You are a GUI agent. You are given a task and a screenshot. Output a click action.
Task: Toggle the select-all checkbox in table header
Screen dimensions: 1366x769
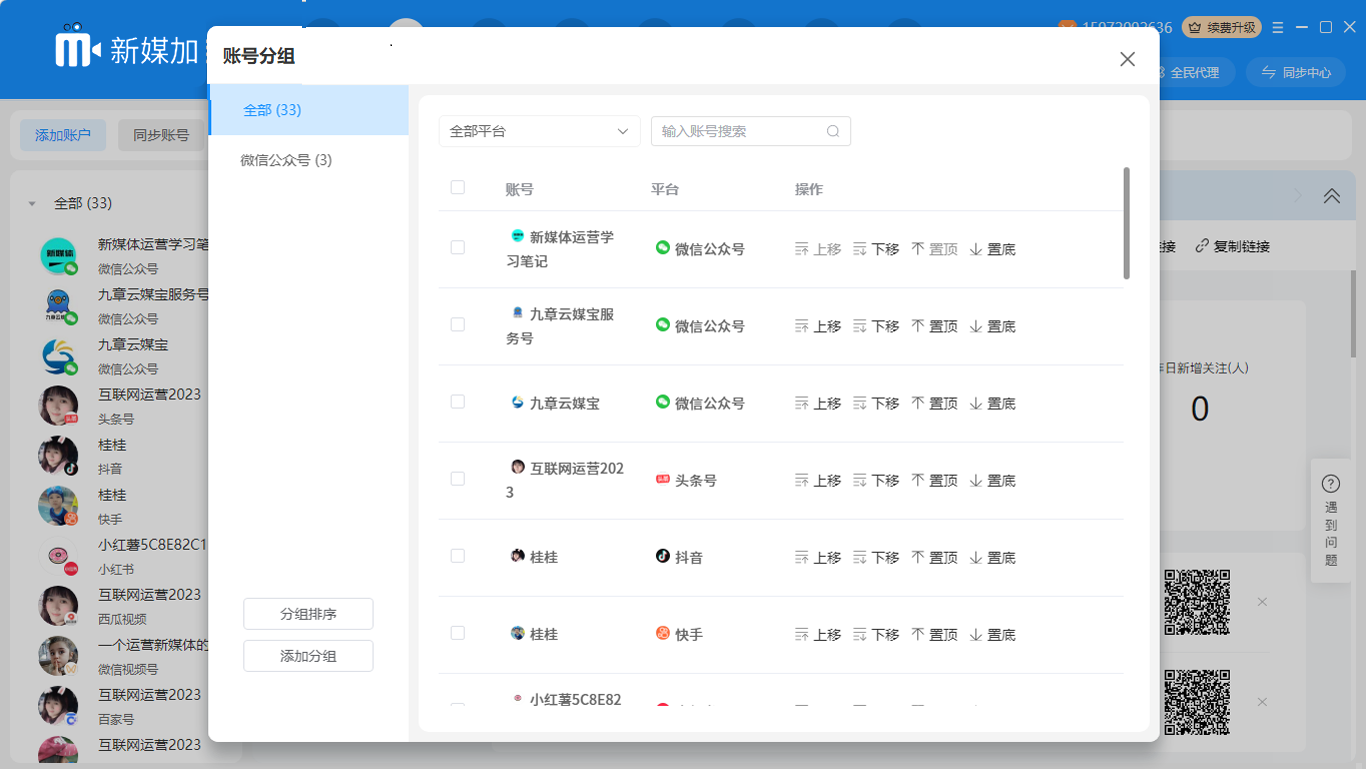(458, 187)
